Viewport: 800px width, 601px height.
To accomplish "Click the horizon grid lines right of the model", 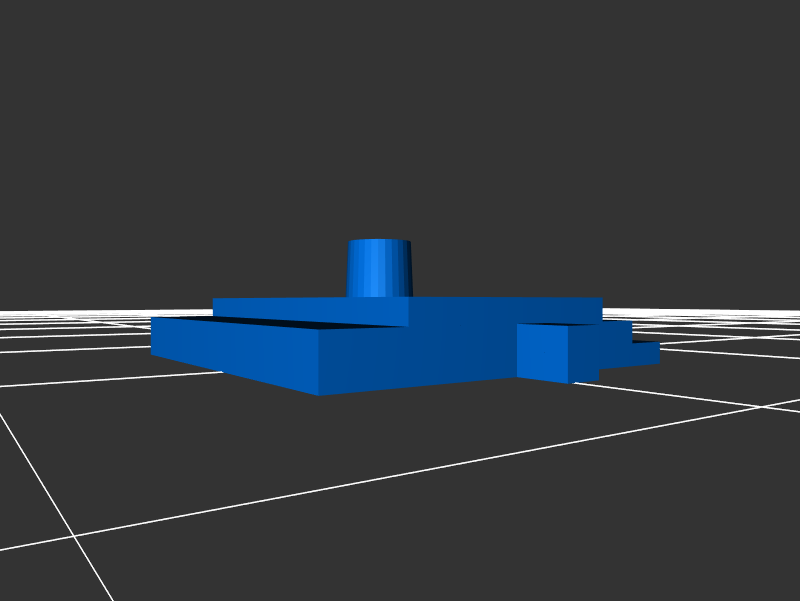I will pos(720,318).
